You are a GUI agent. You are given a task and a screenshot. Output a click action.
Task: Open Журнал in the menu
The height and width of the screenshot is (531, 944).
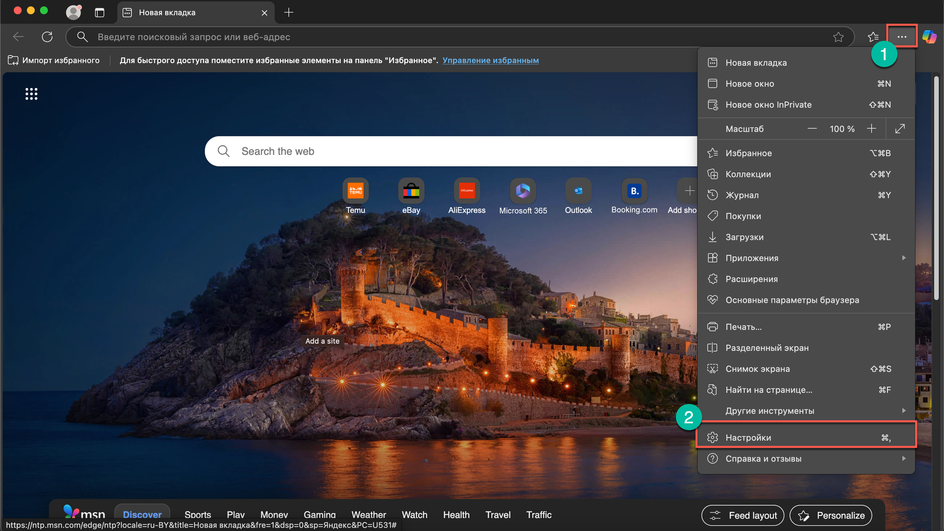tap(806, 195)
